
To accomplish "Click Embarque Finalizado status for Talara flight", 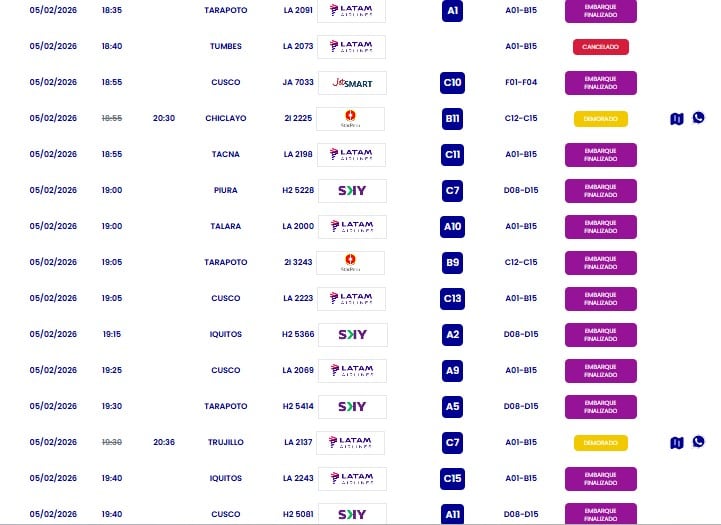I will tap(600, 227).
